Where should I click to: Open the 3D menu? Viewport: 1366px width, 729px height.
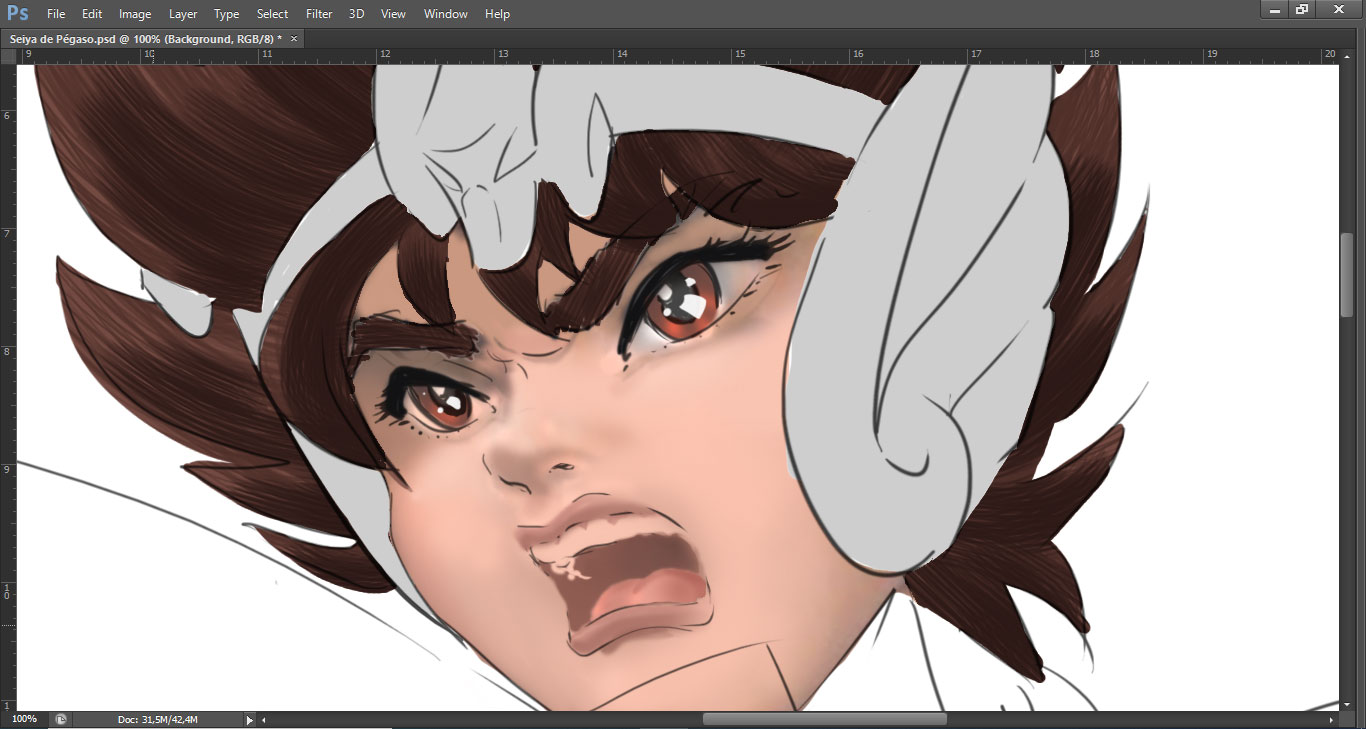tap(357, 14)
